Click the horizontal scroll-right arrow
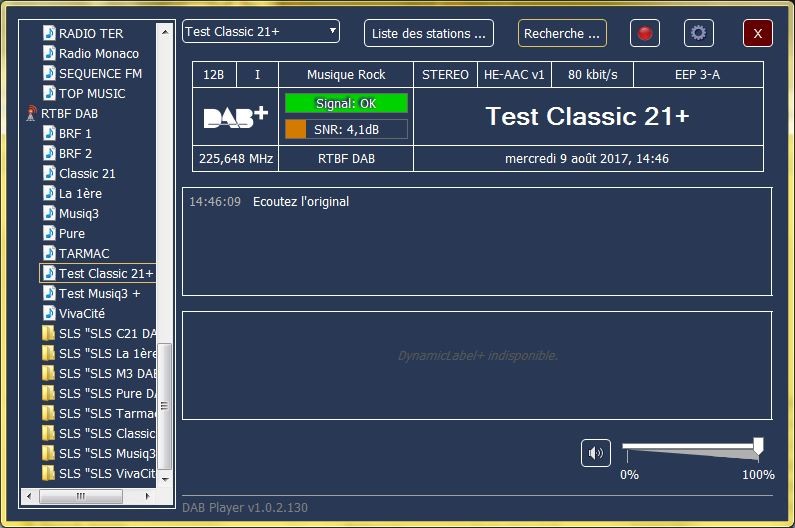The width and height of the screenshot is (795, 528). 148,496
